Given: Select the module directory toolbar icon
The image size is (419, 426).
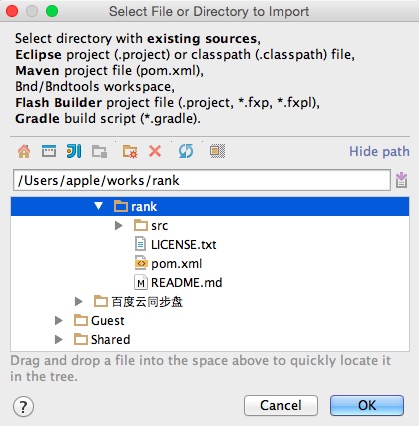Looking at the screenshot, I should click(99, 152).
